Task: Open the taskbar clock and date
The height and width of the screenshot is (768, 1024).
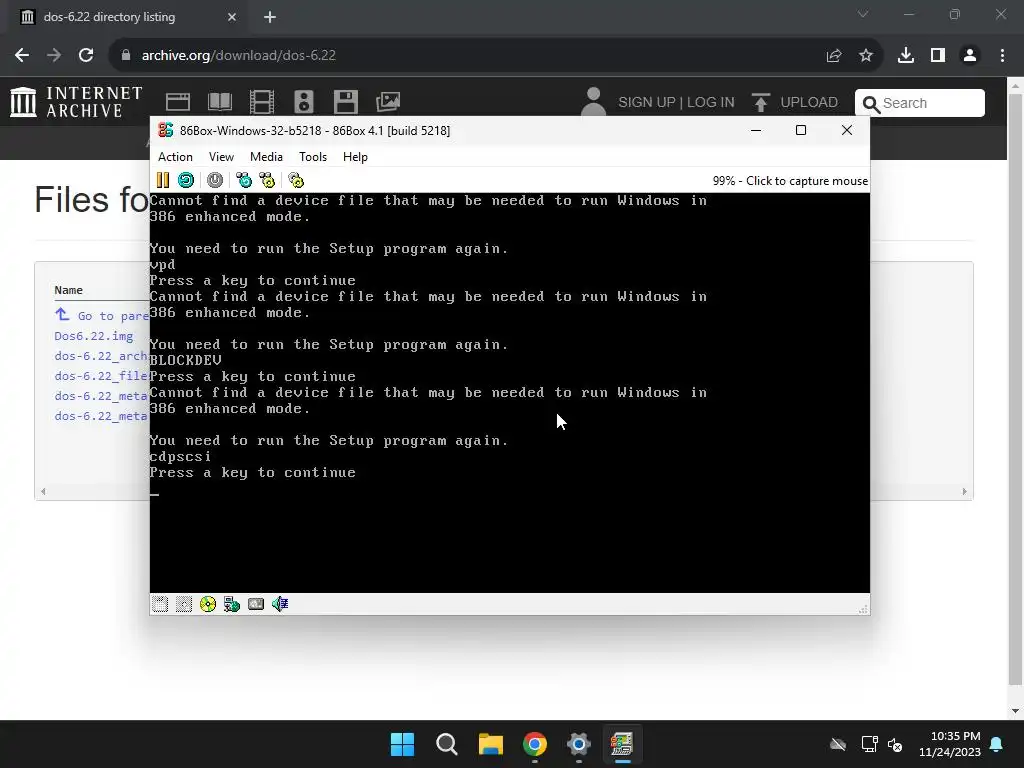Action: coord(950,744)
